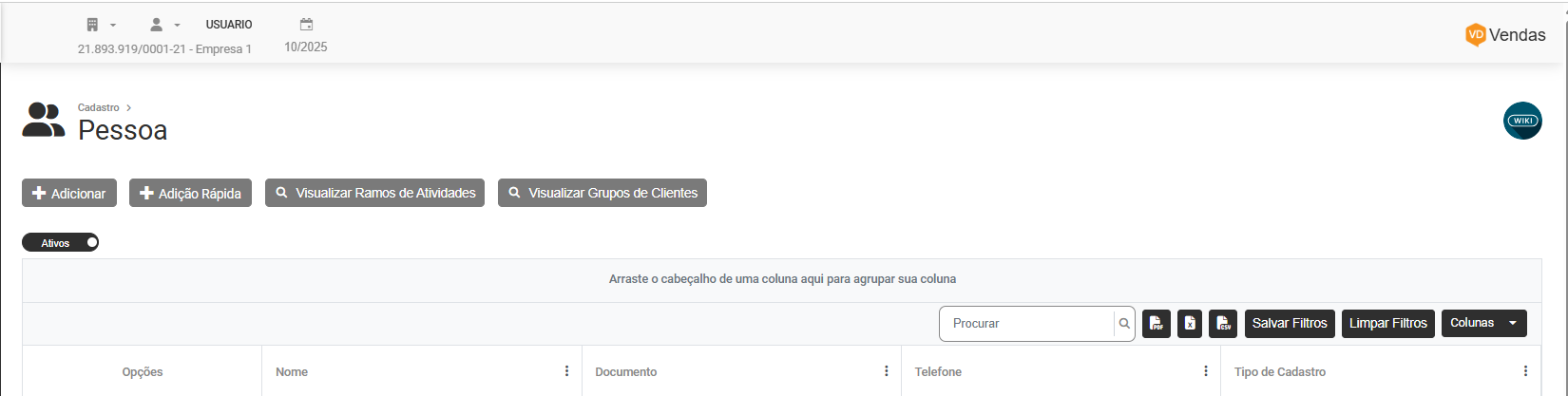Screen dimensions: 1568x396
Task: Click Adição Rápida button
Action: click(190, 193)
